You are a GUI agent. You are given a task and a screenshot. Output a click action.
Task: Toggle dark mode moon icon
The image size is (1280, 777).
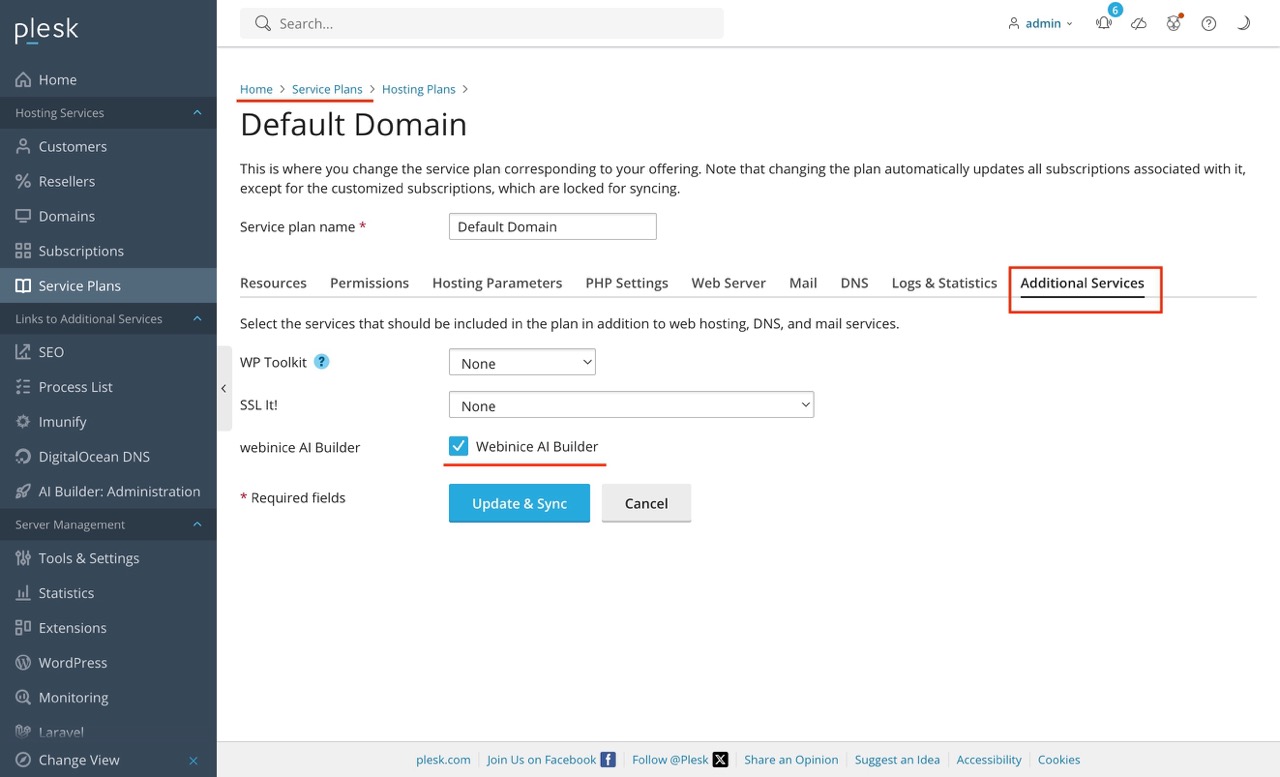coord(1243,23)
